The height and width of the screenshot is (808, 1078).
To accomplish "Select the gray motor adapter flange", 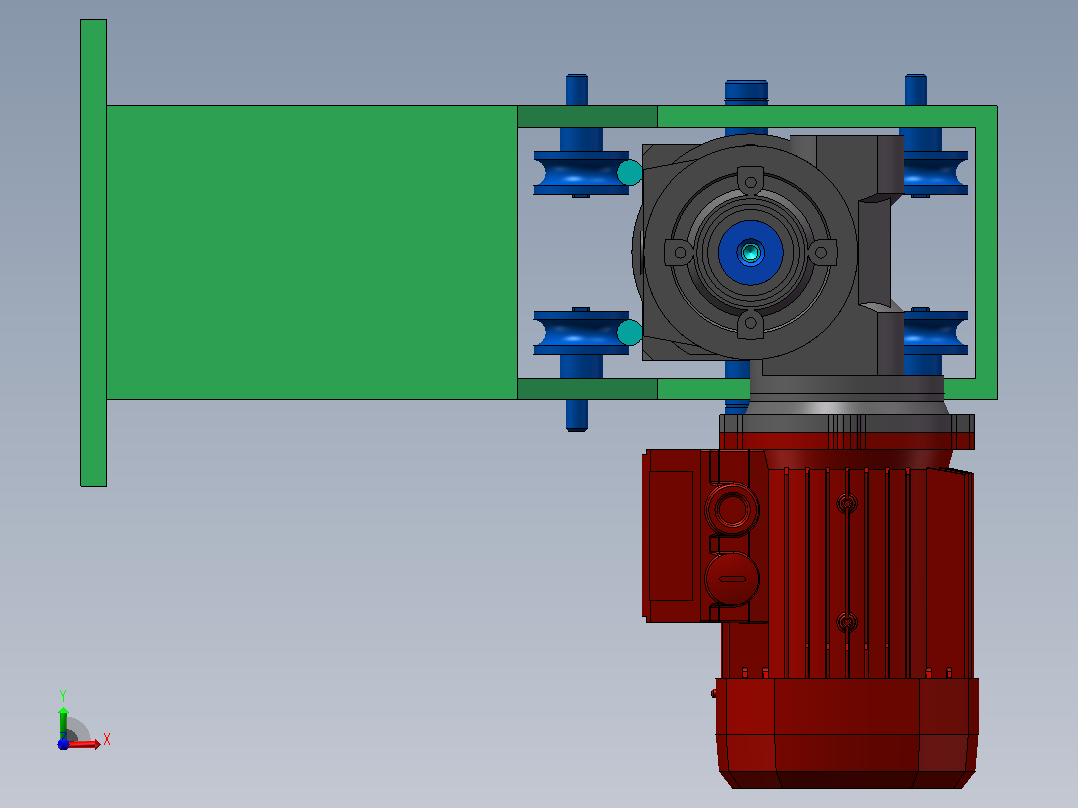I will point(847,422).
